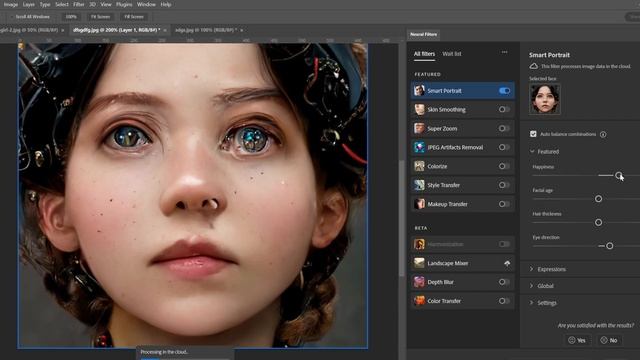Enable the Style Transfer toggle
The image size is (640, 360).
tap(504, 185)
